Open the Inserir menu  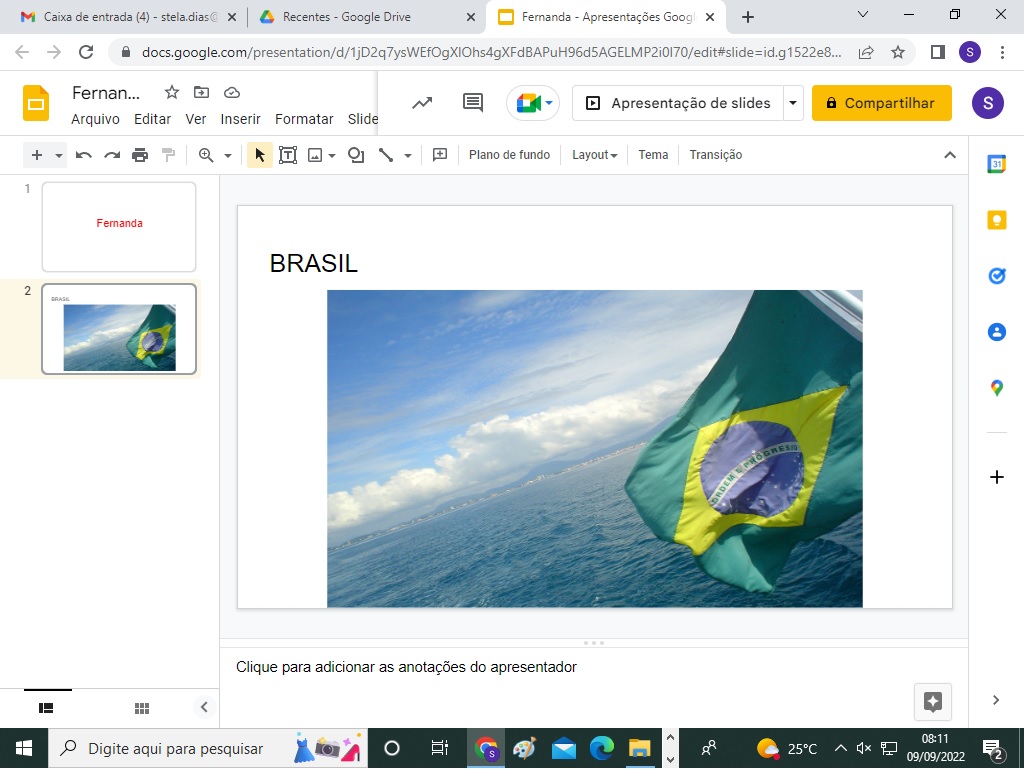[240, 119]
